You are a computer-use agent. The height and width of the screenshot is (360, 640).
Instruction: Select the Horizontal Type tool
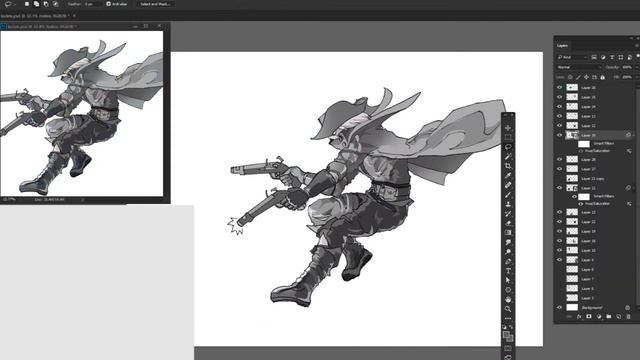click(x=508, y=271)
